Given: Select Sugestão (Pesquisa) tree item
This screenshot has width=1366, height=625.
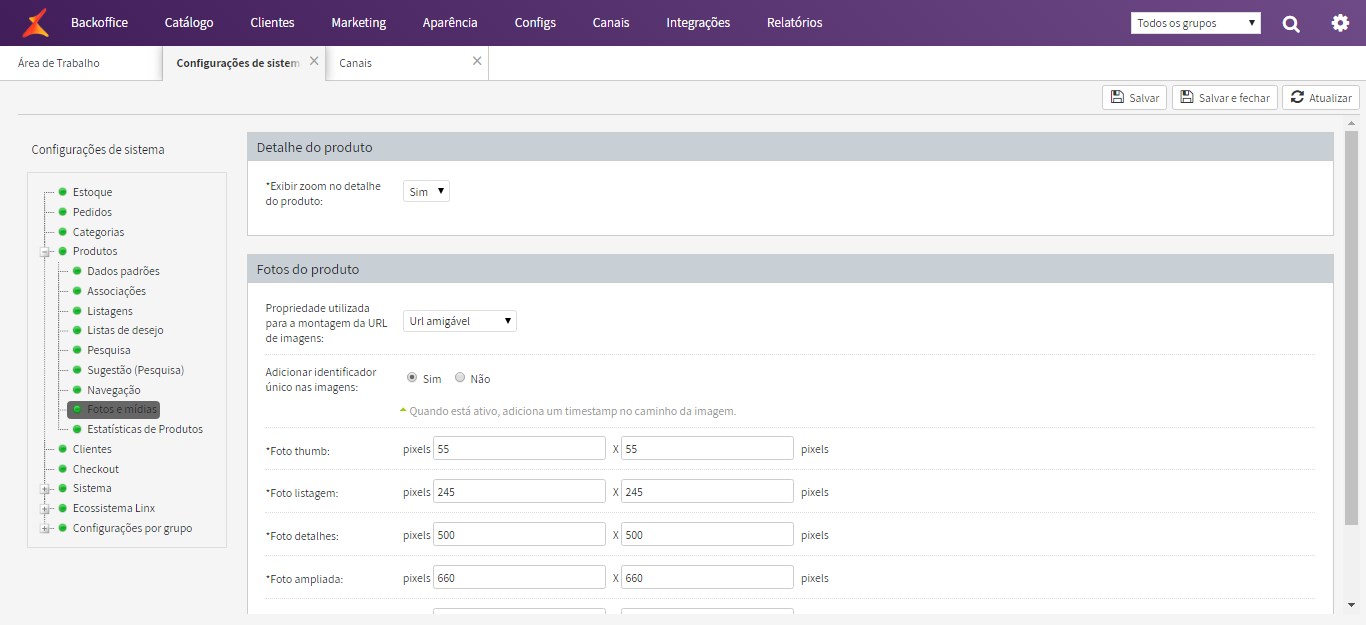Looking at the screenshot, I should pyautogui.click(x=135, y=370).
